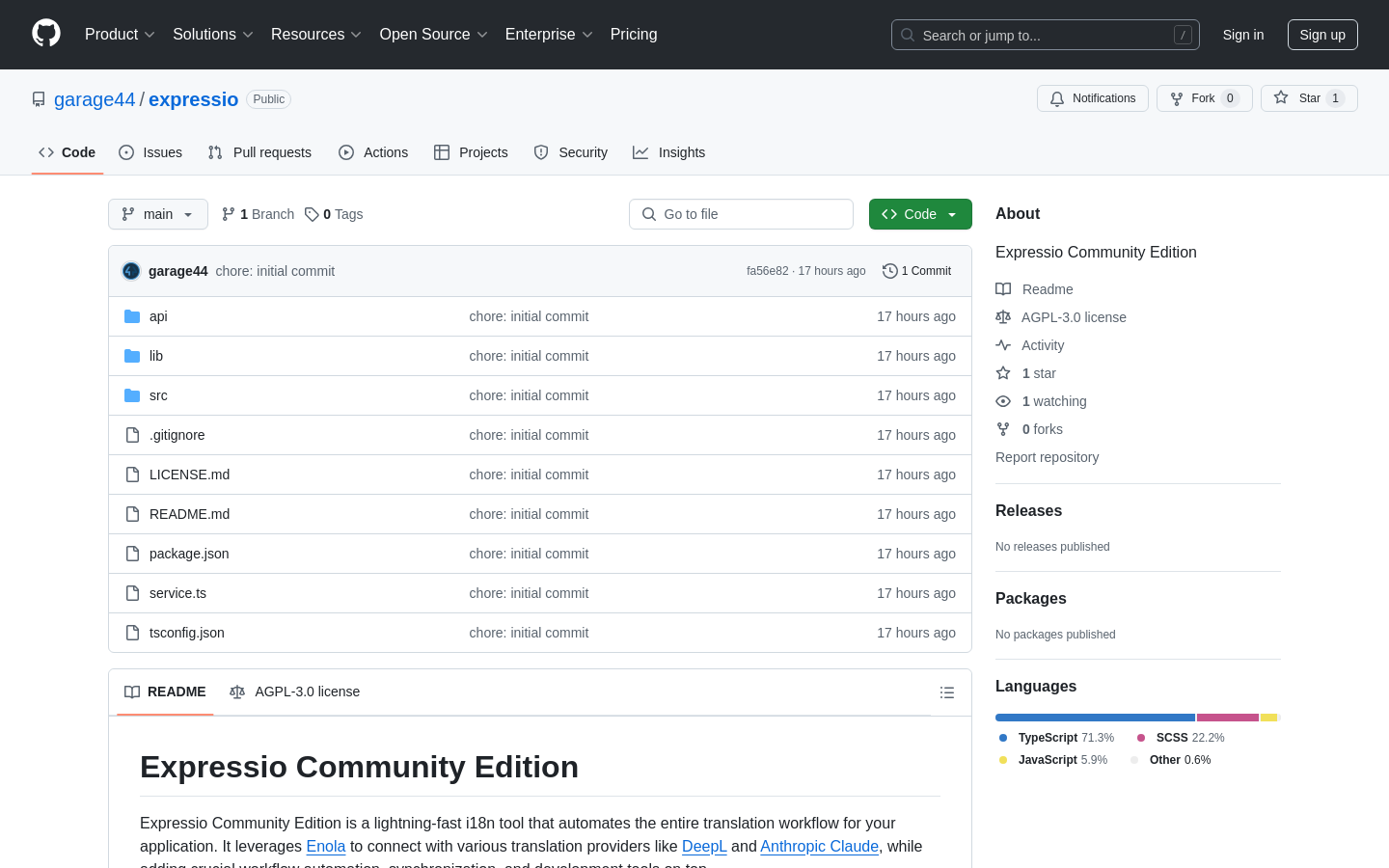This screenshot has width=1389, height=868.
Task: Click the tsconfig.json file icon
Action: (132, 633)
